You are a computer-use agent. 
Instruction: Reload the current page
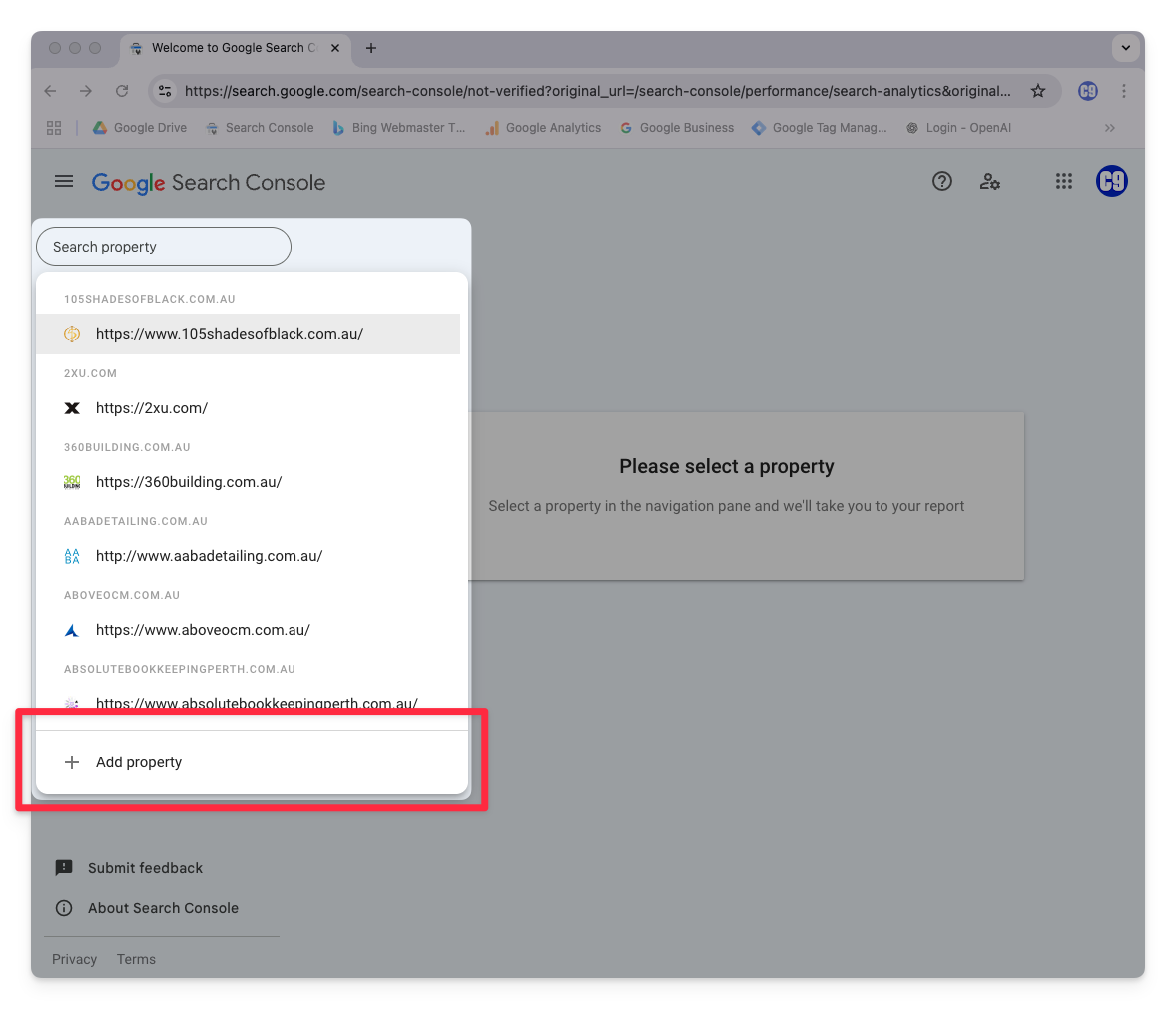coord(122,91)
